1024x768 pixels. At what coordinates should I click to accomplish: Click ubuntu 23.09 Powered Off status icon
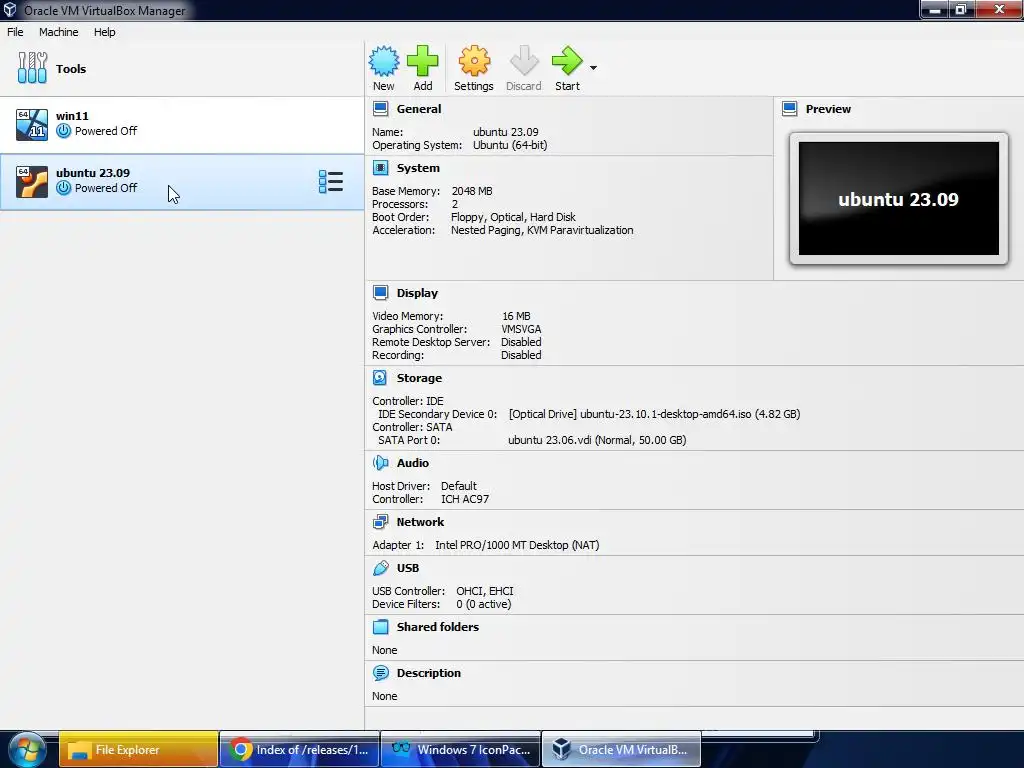tap(63, 187)
